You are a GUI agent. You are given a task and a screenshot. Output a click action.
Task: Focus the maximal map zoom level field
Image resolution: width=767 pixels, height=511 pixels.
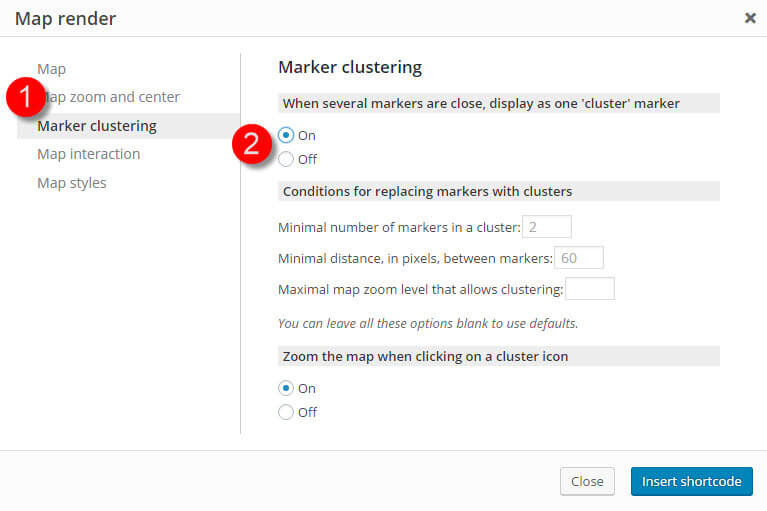coord(590,289)
